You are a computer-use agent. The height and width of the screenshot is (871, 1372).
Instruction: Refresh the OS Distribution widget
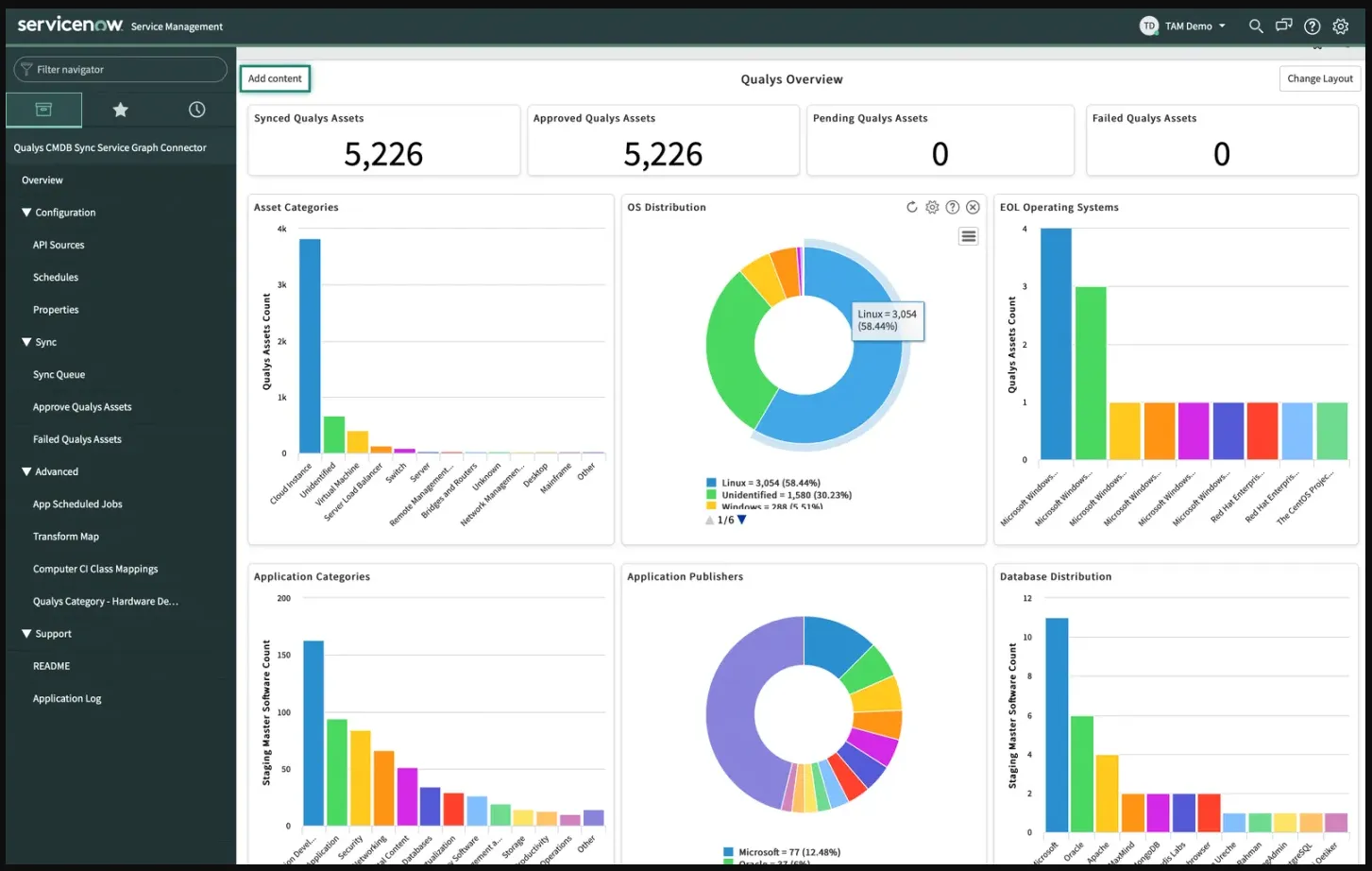[911, 207]
